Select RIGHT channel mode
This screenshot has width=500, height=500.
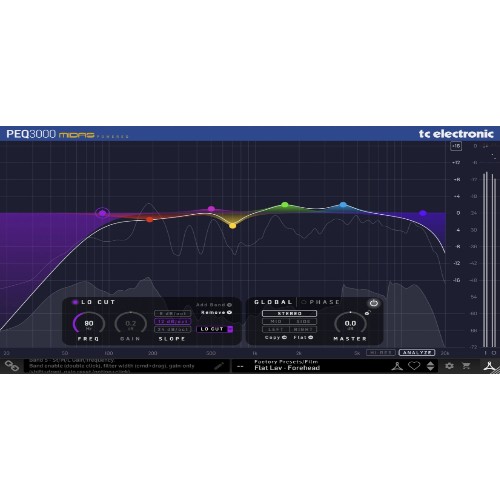point(303,329)
